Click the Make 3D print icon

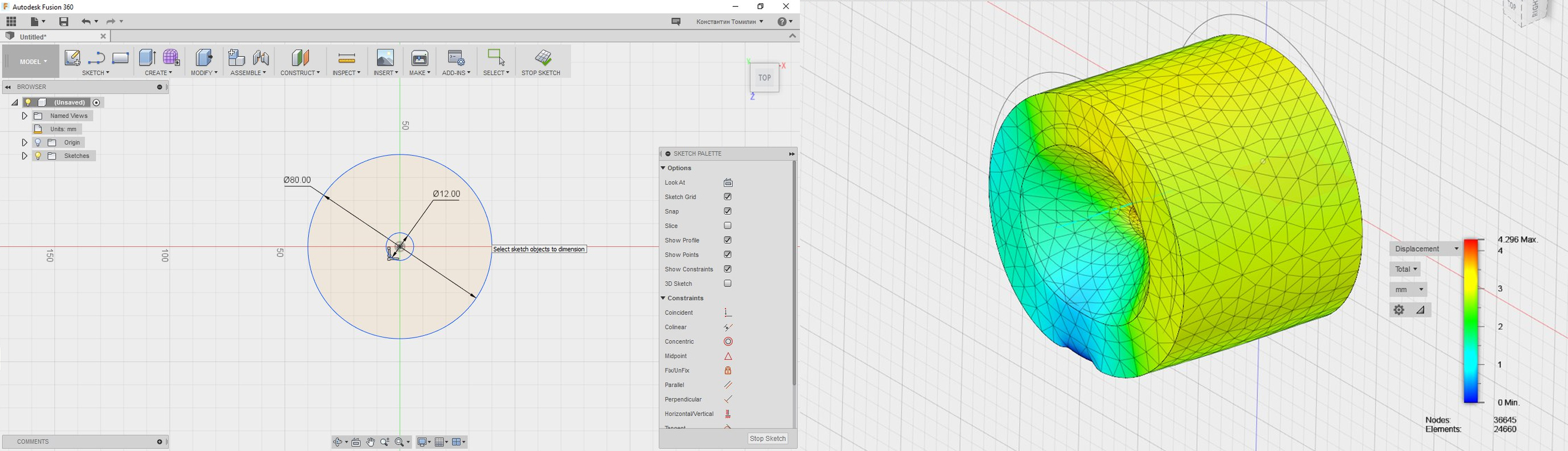(420, 57)
